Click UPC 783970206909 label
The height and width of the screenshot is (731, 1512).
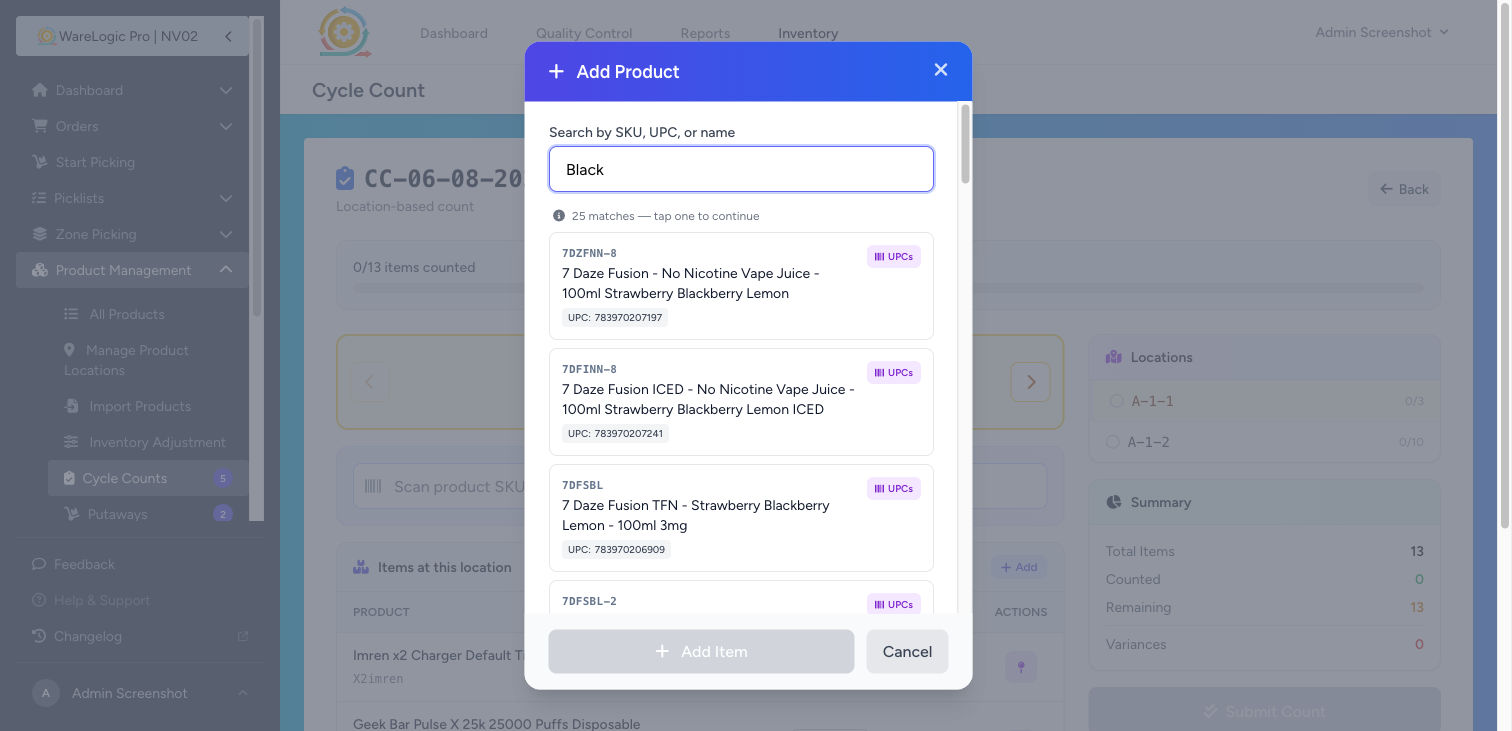[x=615, y=550]
